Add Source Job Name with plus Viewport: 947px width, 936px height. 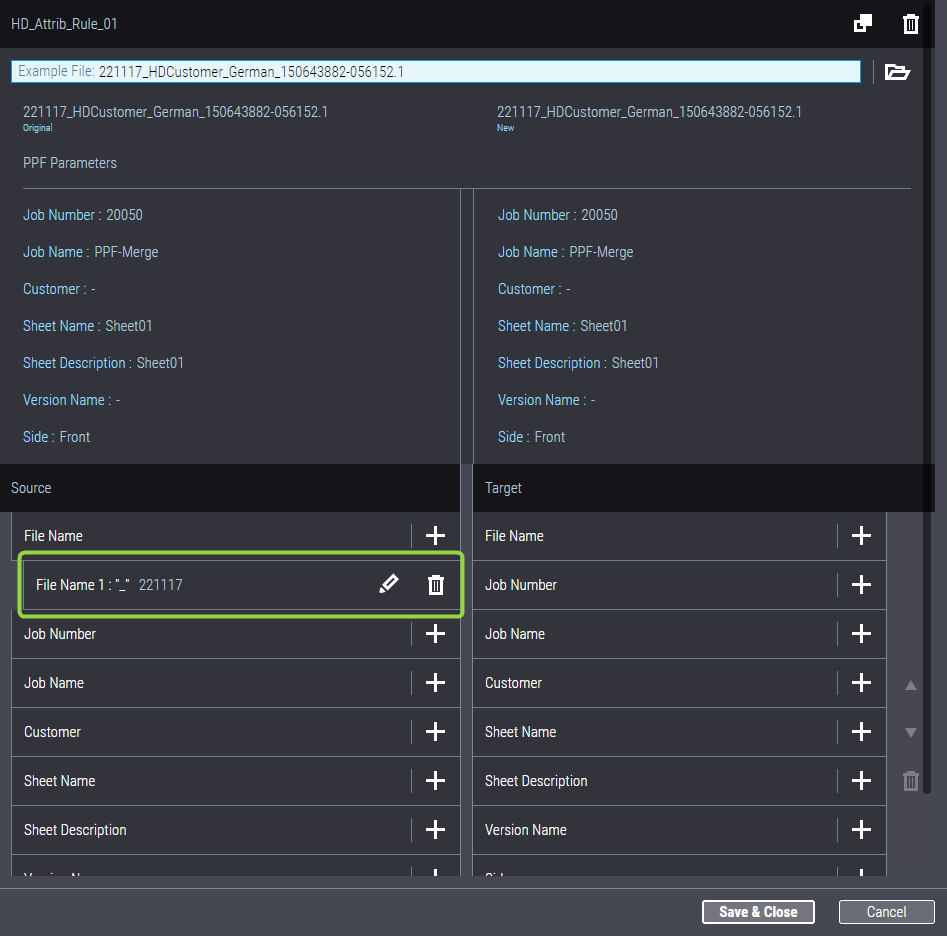[435, 683]
